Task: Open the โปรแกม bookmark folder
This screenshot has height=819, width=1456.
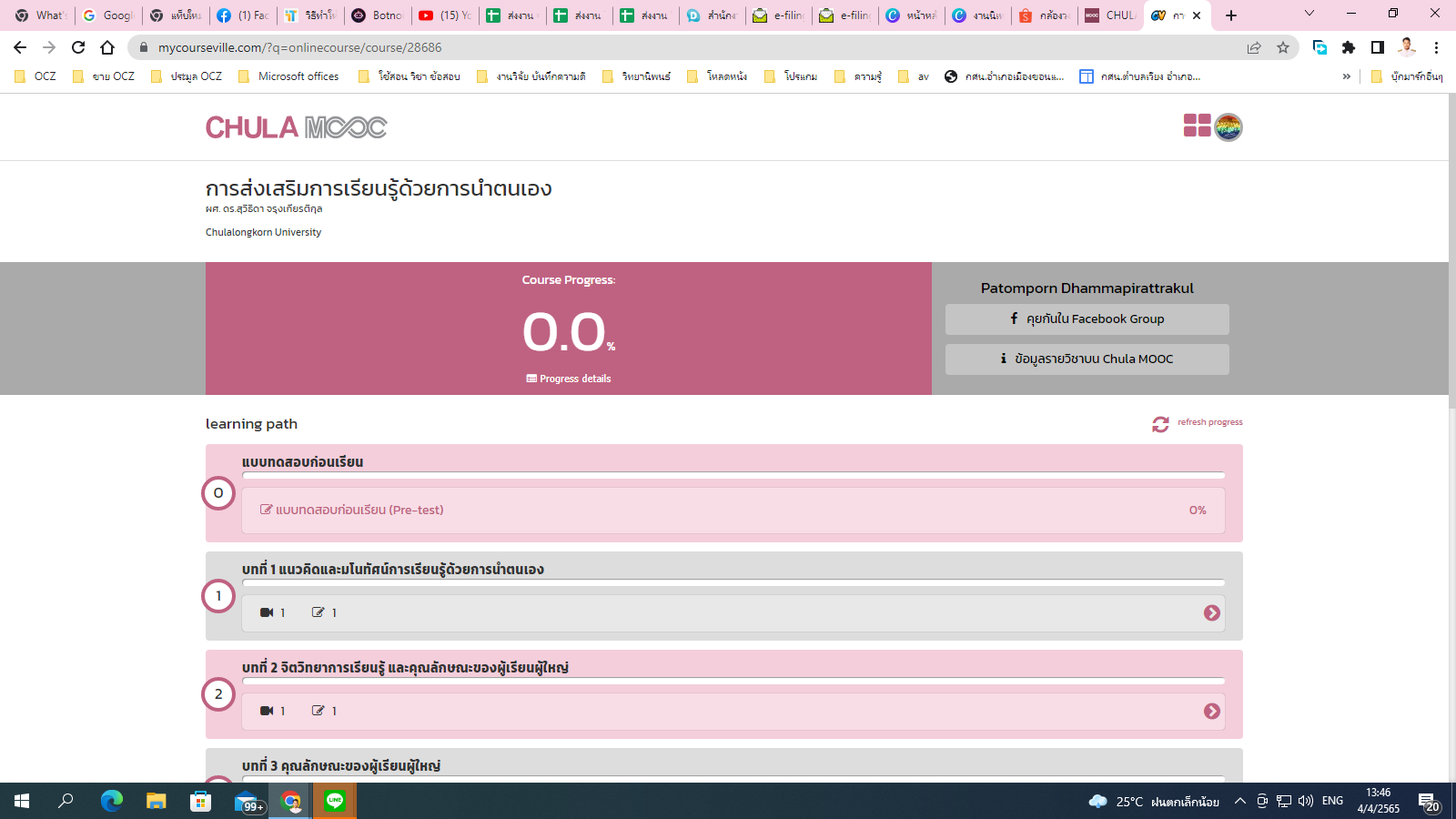Action: coord(791,76)
